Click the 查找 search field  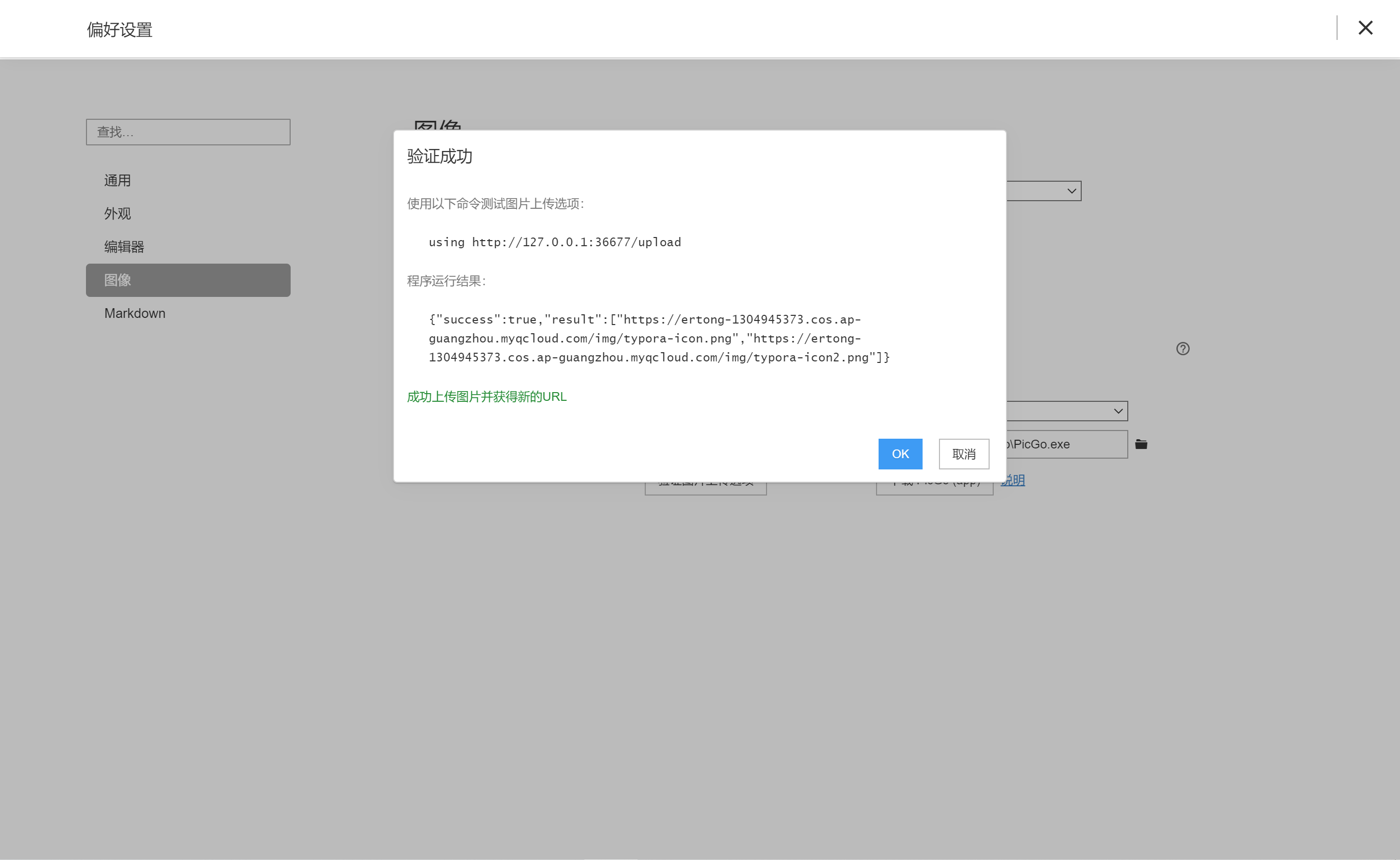[x=188, y=132]
